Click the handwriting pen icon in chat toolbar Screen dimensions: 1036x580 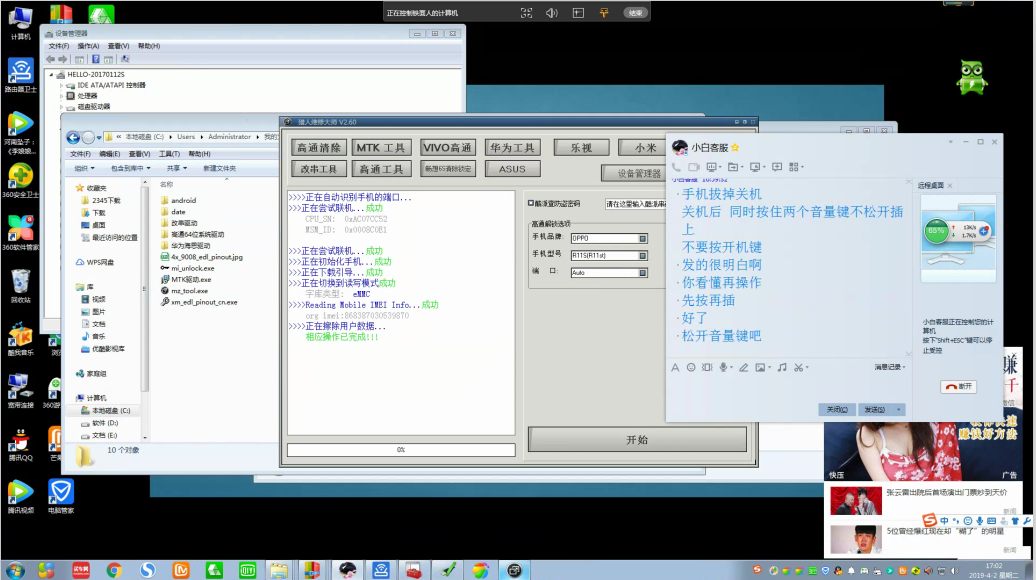pyautogui.click(x=743, y=367)
